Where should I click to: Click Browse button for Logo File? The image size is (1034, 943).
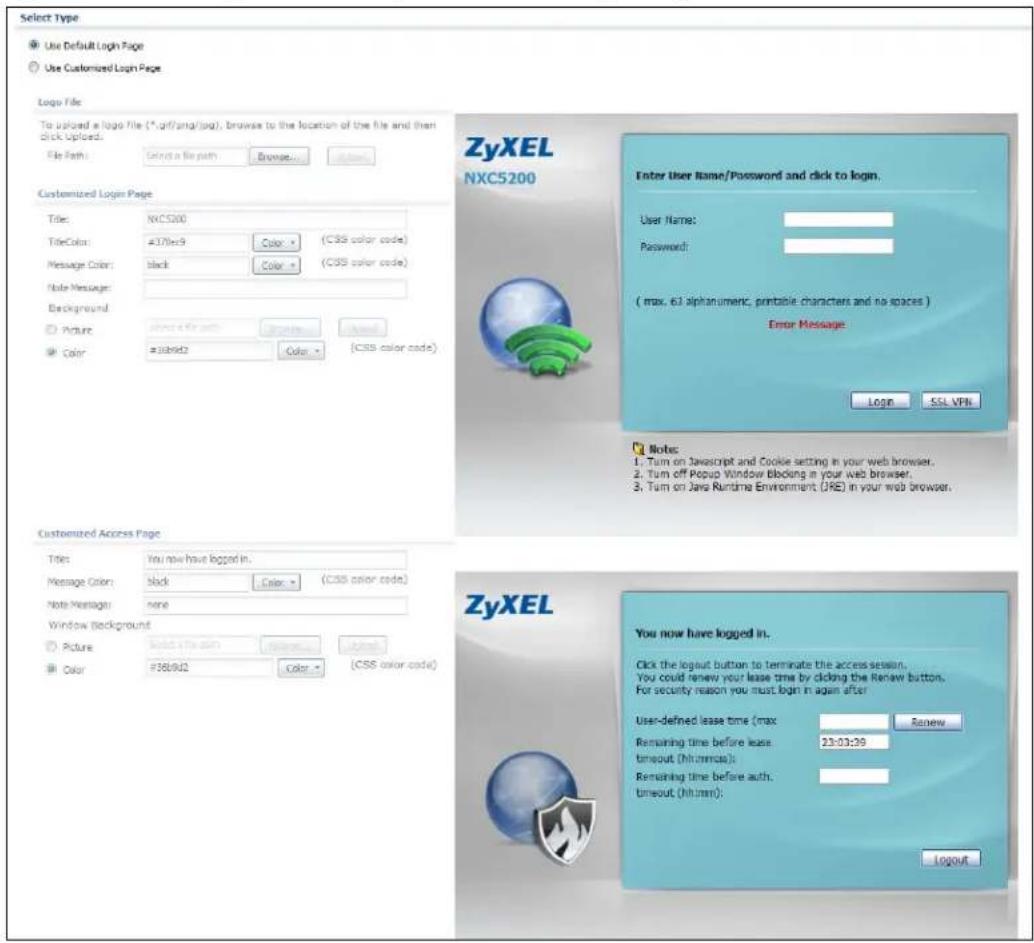coord(279,156)
